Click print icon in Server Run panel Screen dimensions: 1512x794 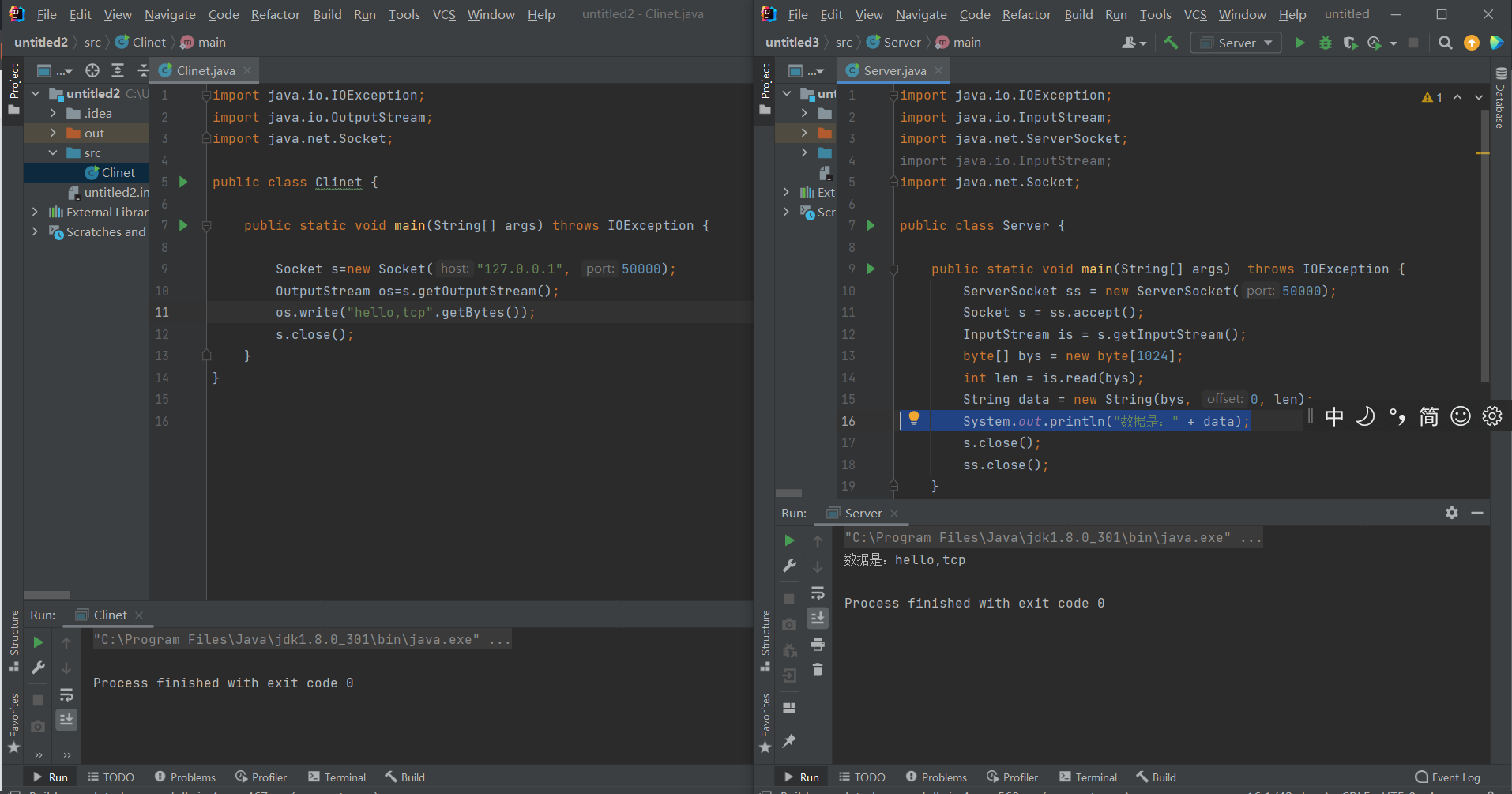coord(818,645)
